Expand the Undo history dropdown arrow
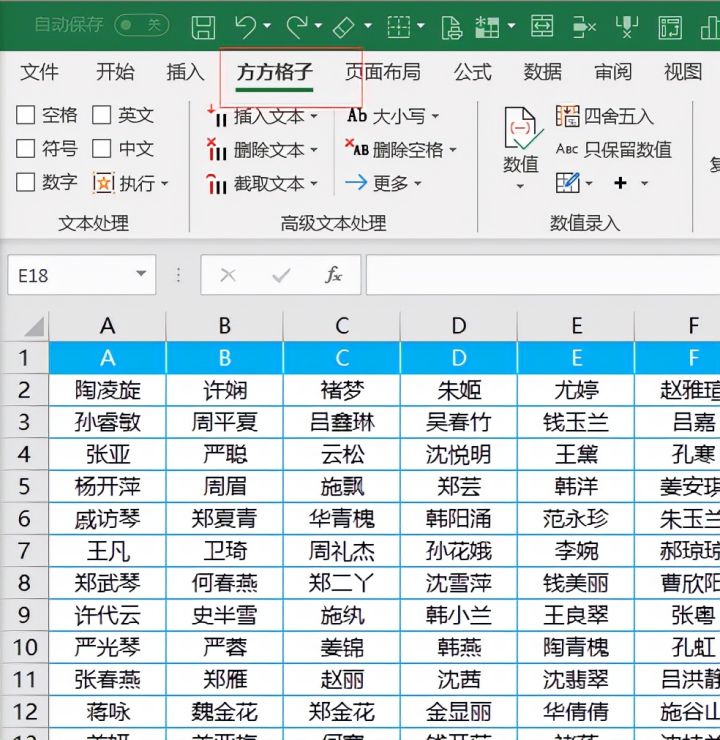Screen dimensions: 720x740 tap(267, 25)
